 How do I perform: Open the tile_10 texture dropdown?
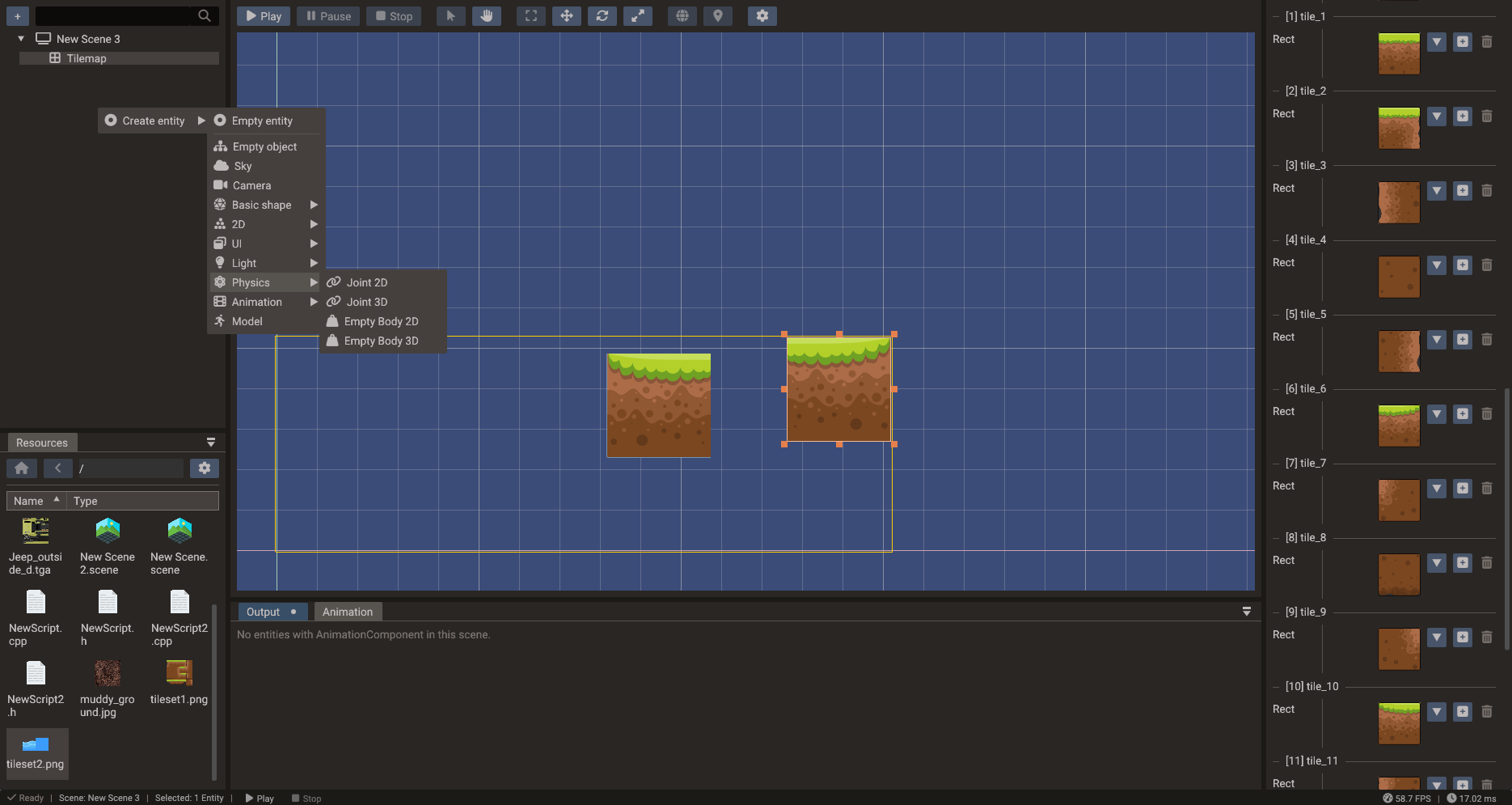click(1437, 711)
